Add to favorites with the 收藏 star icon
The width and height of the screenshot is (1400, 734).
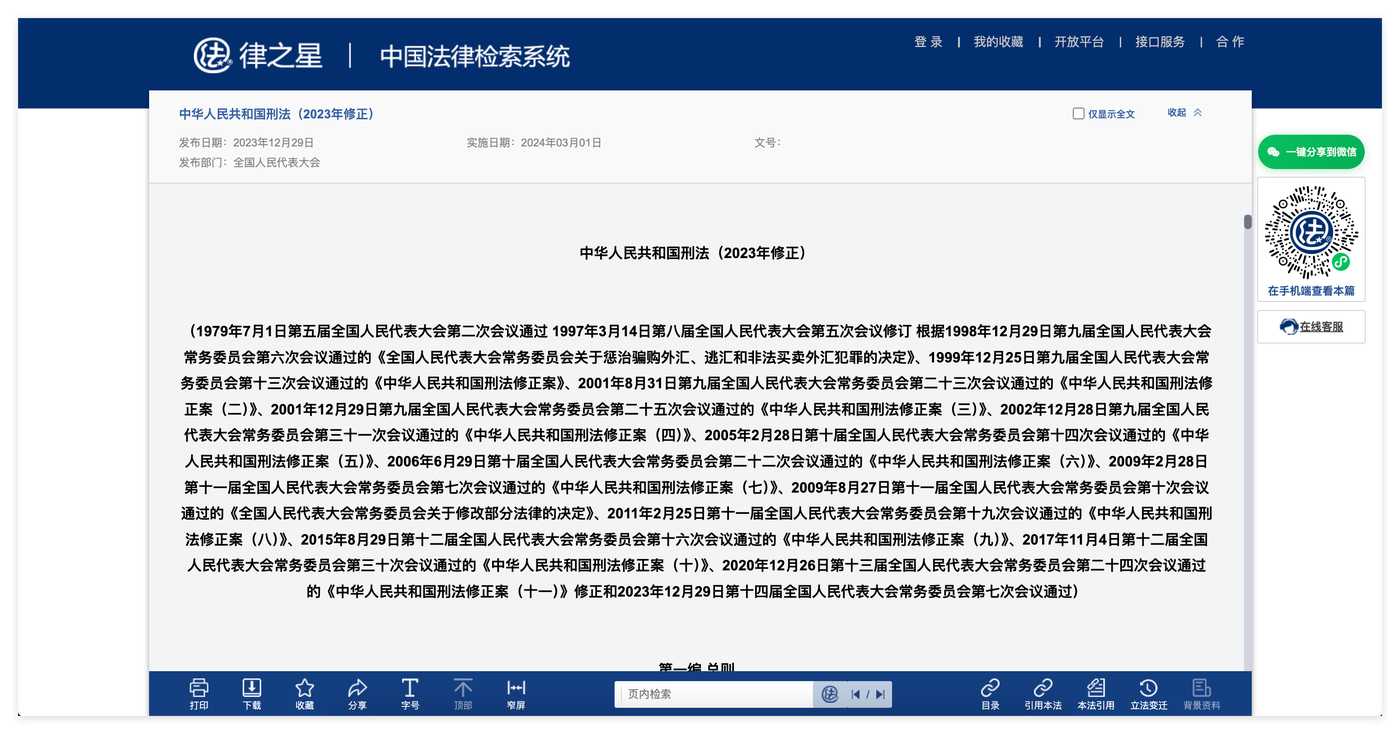pyautogui.click(x=305, y=688)
